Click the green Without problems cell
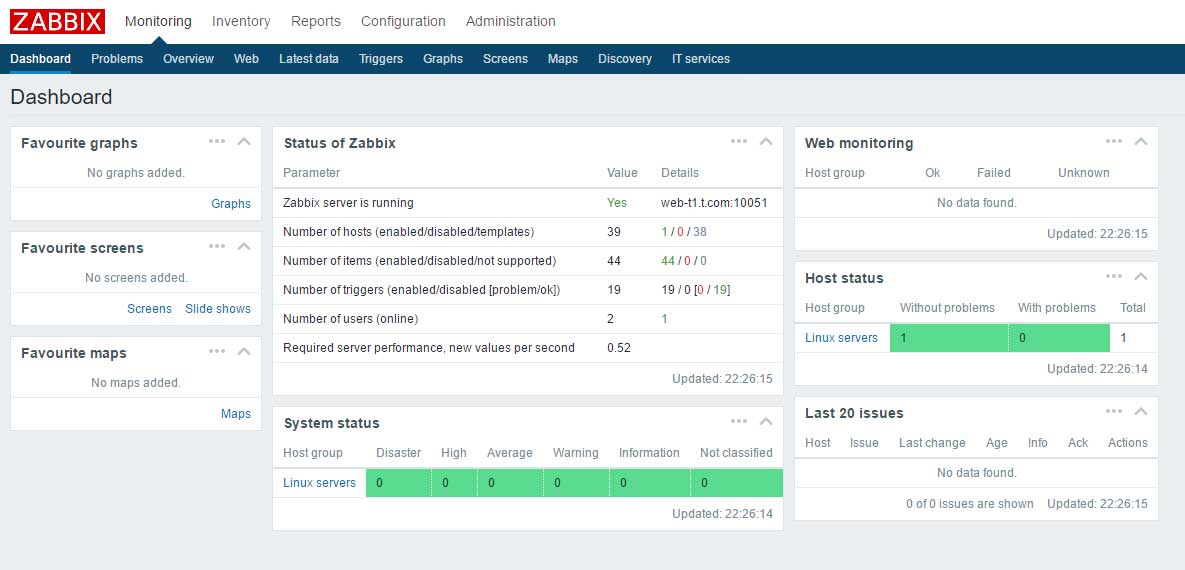This screenshot has height=570, width=1185. [949, 338]
